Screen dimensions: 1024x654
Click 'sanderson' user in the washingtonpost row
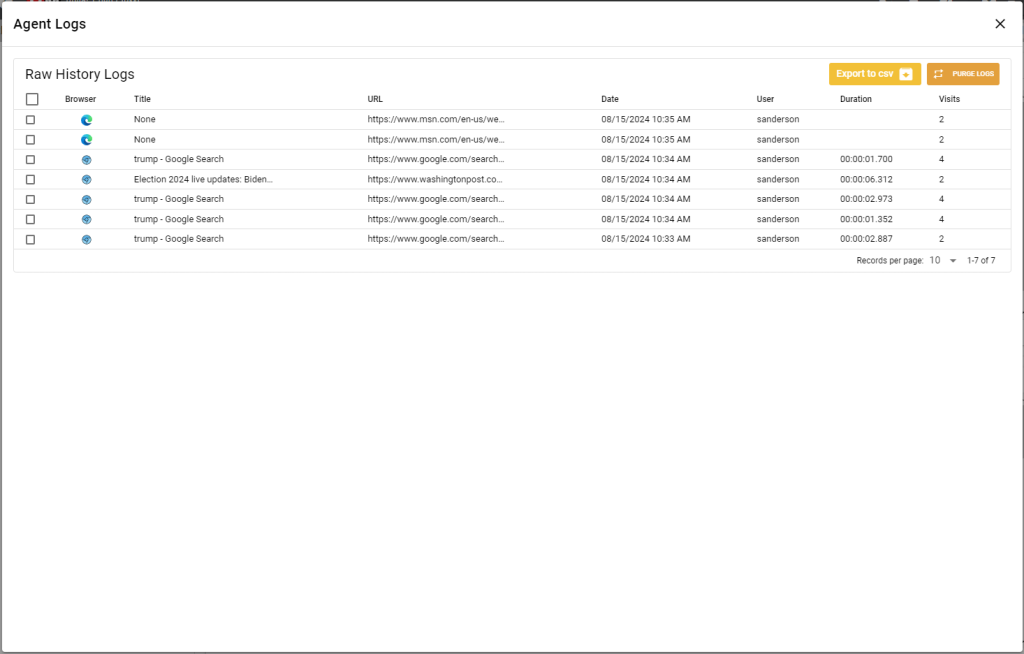coord(778,179)
